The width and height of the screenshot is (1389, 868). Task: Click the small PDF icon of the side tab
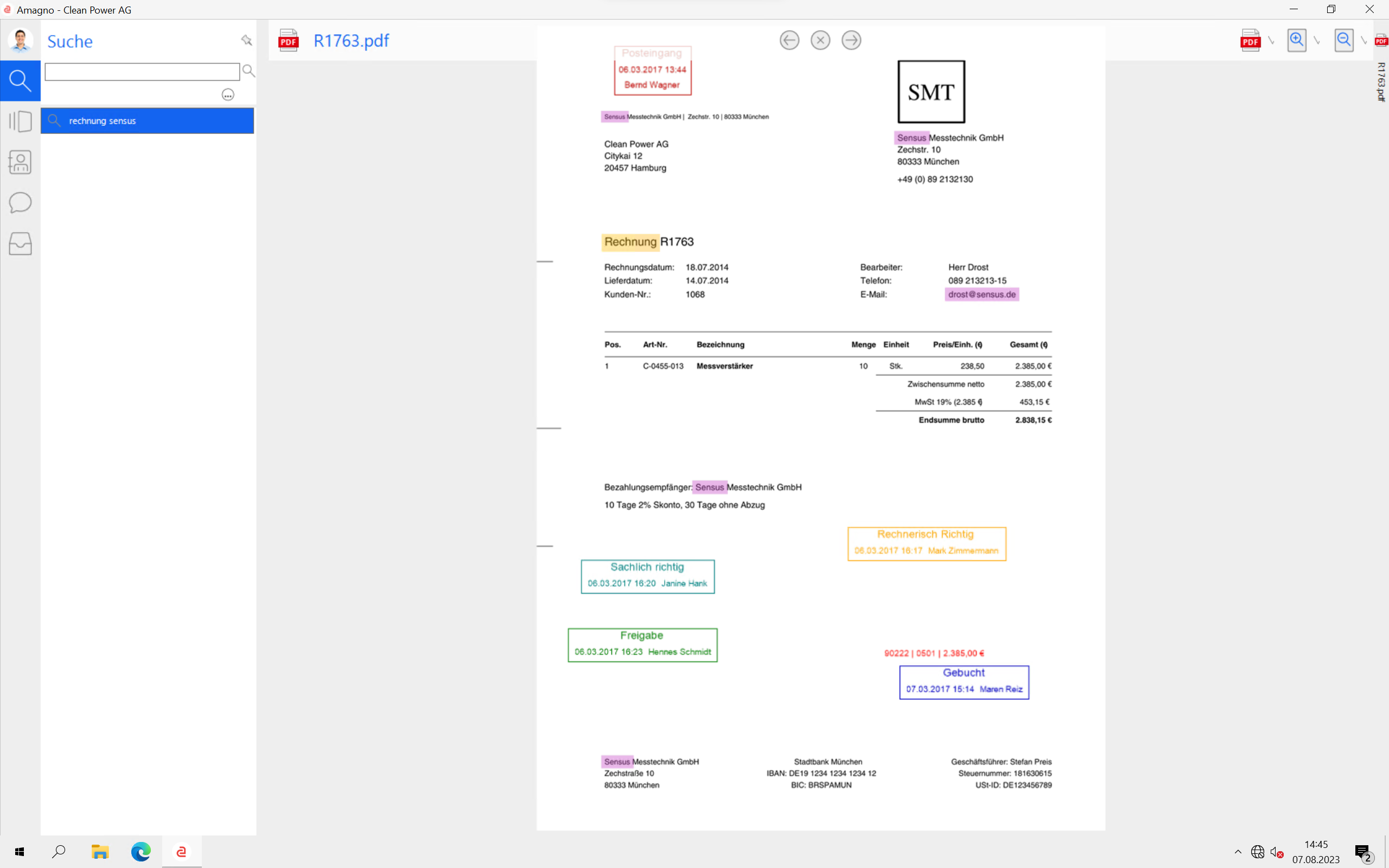(1381, 40)
